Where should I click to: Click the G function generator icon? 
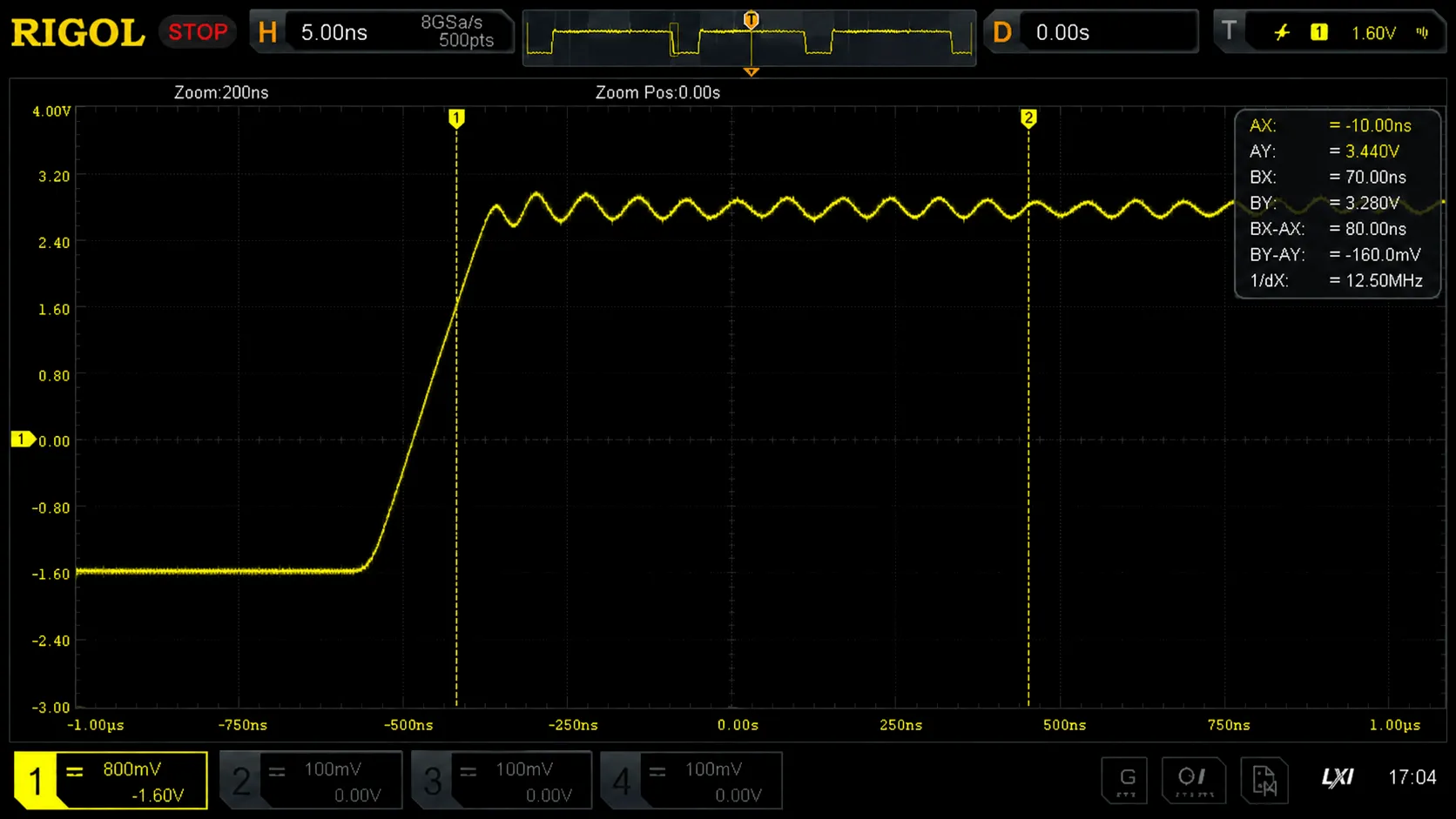click(x=1126, y=780)
